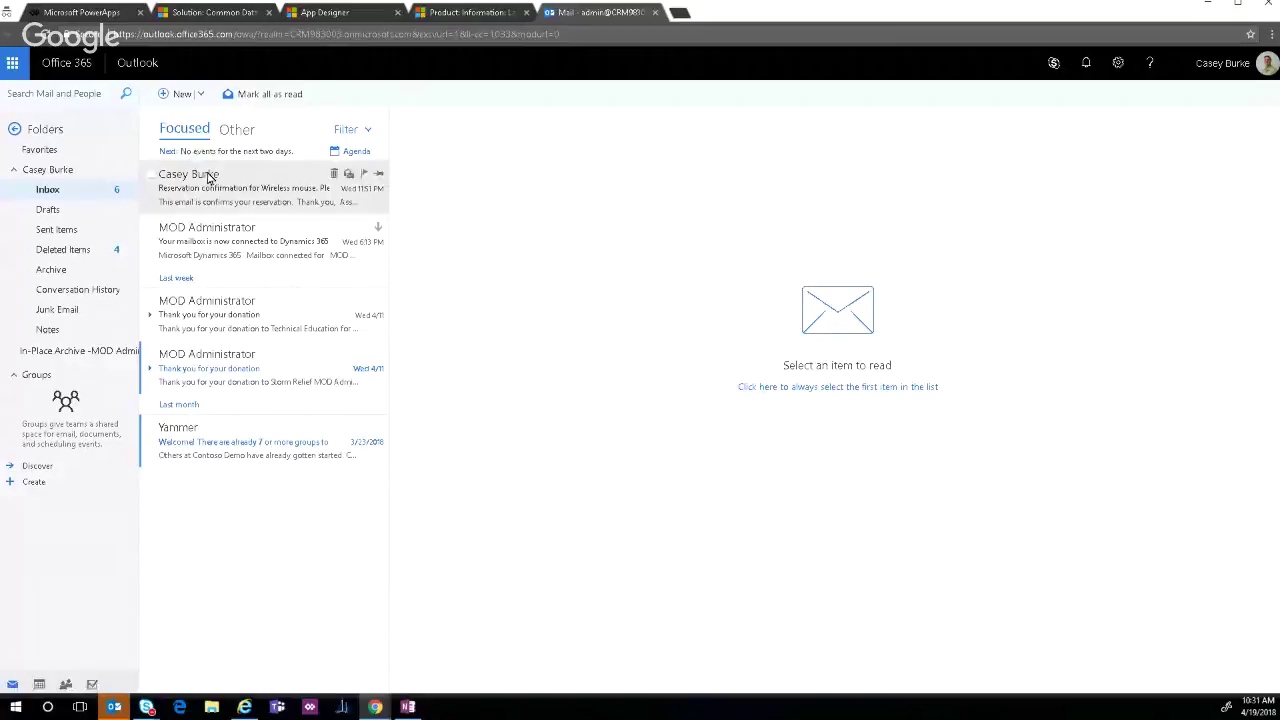Select Favorites in the folder pane
This screenshot has height=720, width=1280.
point(40,150)
